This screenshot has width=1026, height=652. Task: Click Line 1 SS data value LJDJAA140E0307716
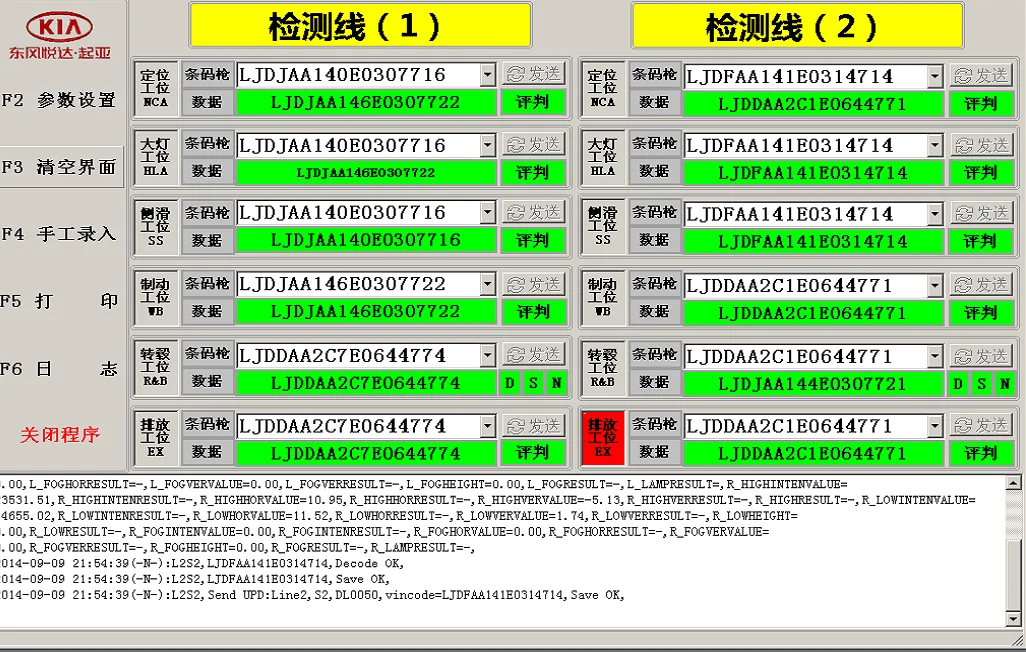click(366, 240)
